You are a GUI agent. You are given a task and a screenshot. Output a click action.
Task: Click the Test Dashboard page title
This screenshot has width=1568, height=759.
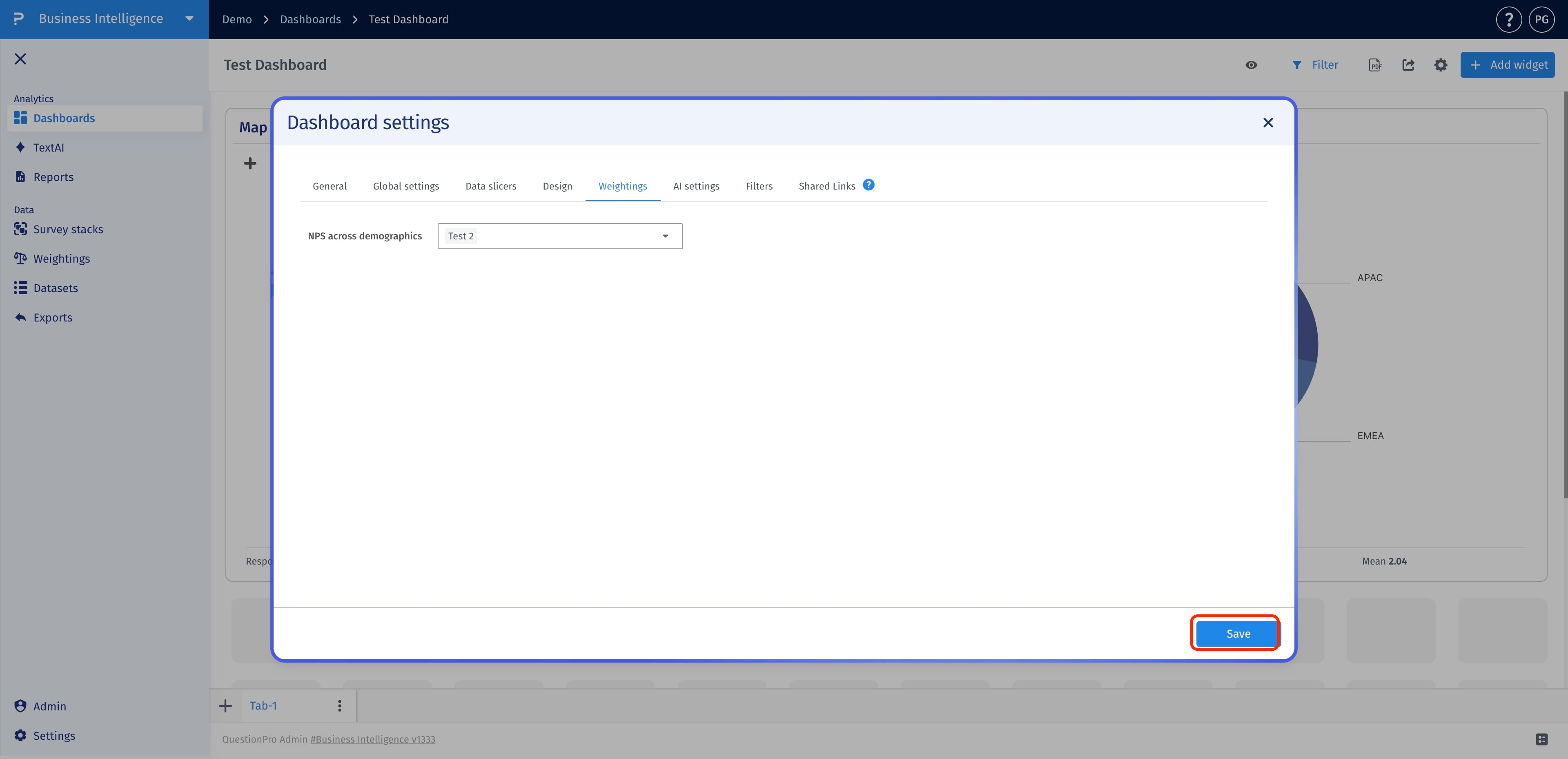[x=275, y=65]
